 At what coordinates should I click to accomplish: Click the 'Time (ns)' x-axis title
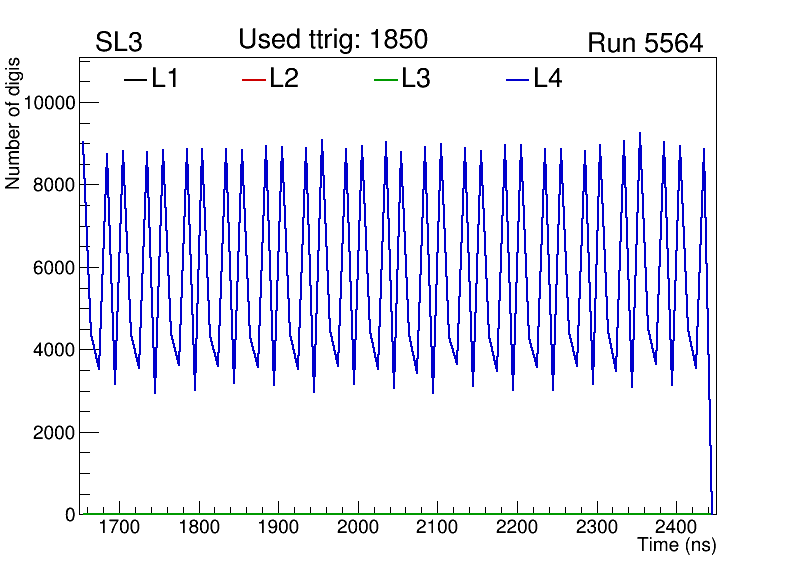[x=677, y=546]
